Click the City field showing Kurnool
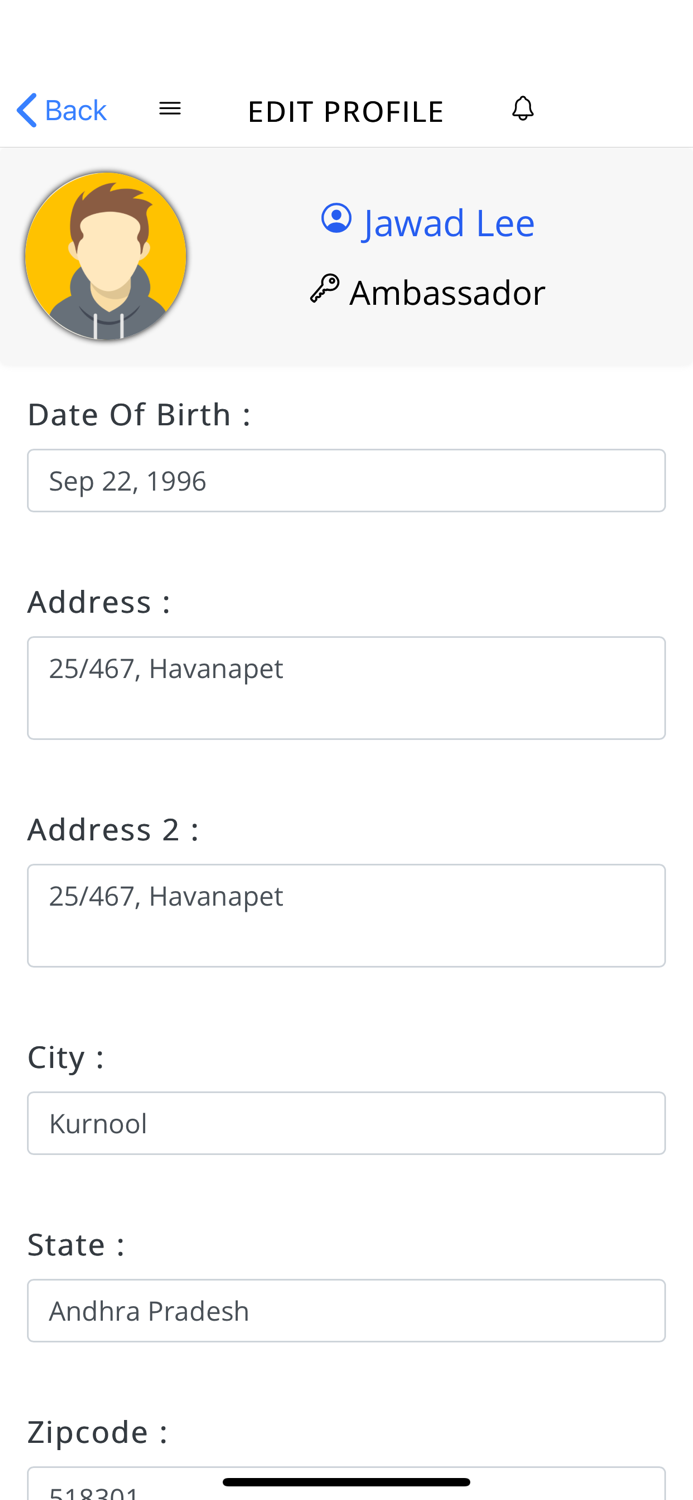This screenshot has width=693, height=1500. pyautogui.click(x=346, y=1123)
